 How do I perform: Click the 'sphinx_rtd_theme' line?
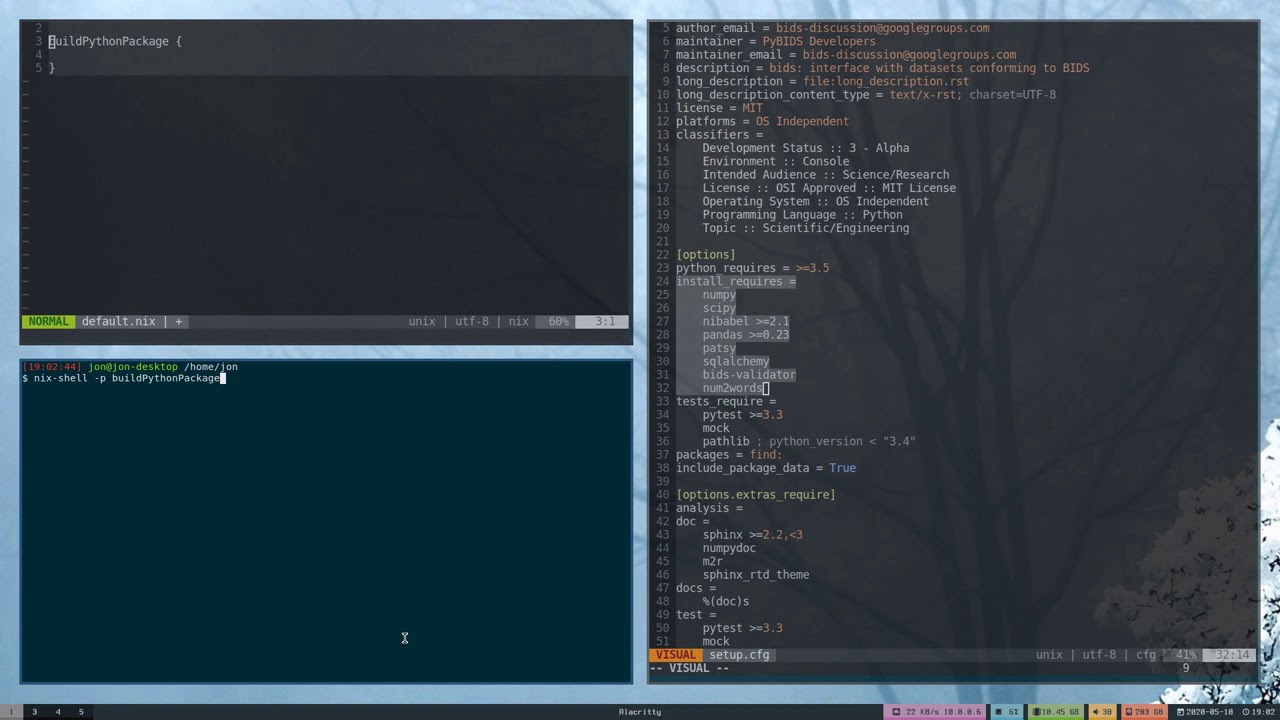[755, 575]
